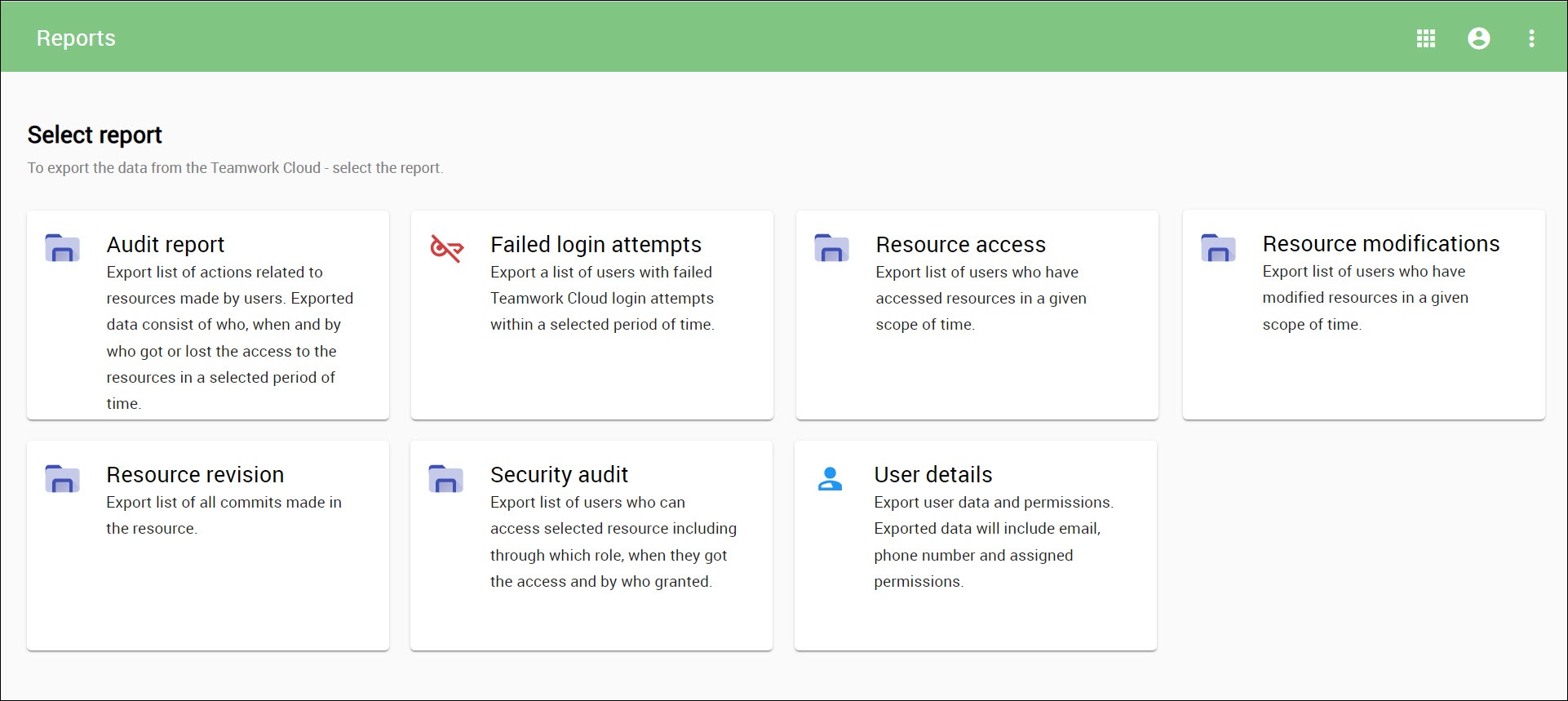
Task: Open the apps grid icon in the header
Action: pyautogui.click(x=1425, y=38)
